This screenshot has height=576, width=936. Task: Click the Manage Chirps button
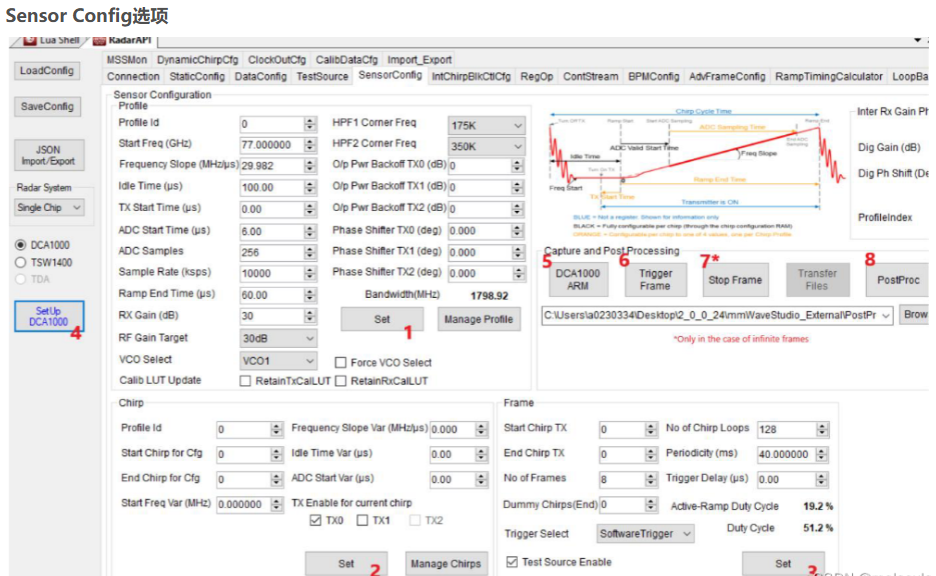446,563
